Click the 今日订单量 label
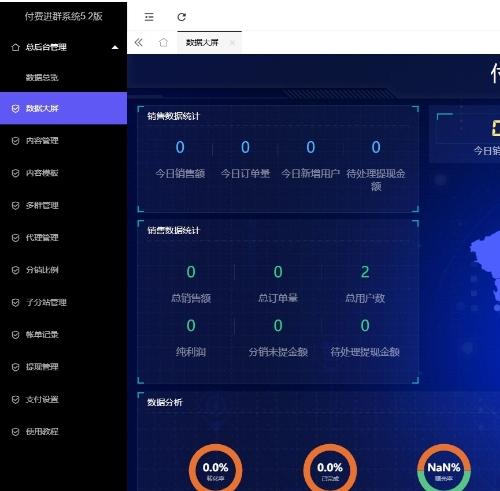 [x=245, y=173]
